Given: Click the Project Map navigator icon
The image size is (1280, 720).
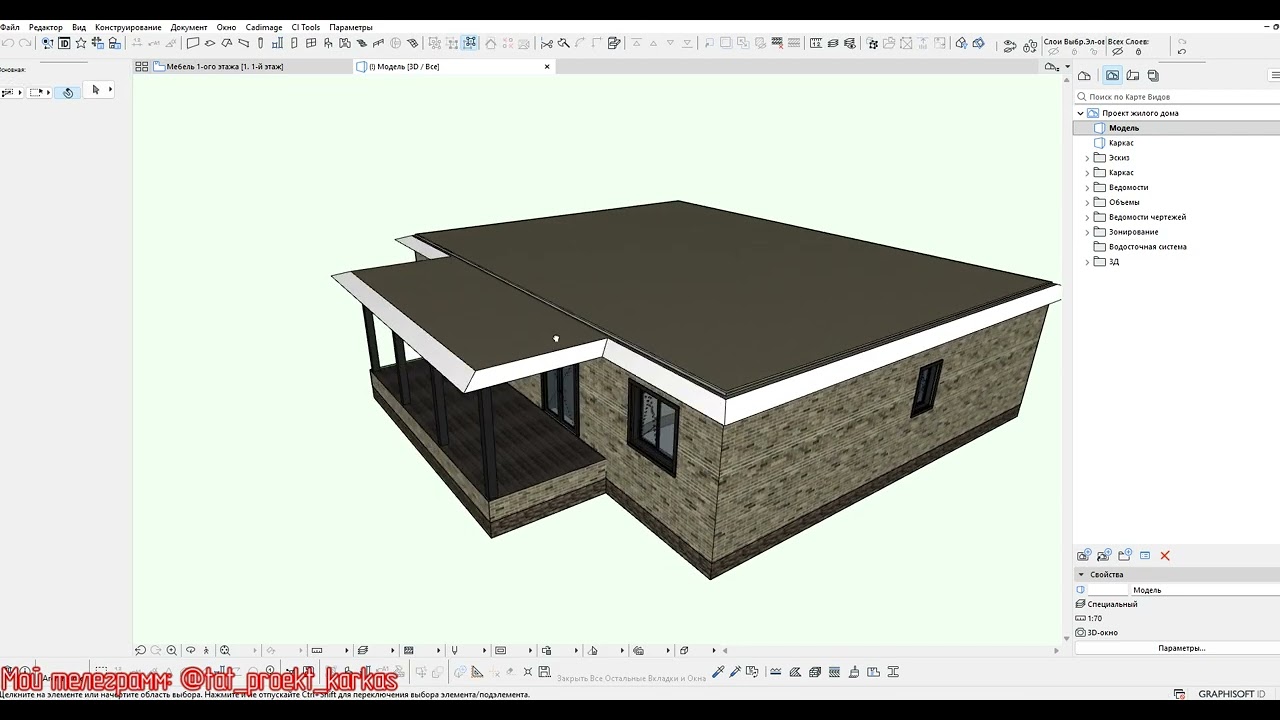Looking at the screenshot, I should tap(1084, 75).
